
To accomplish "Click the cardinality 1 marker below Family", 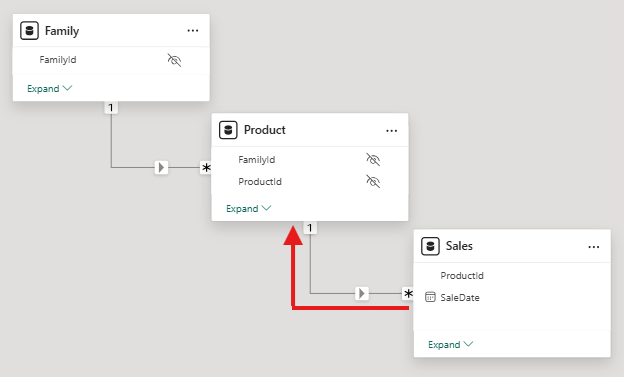I will pyautogui.click(x=111, y=107).
